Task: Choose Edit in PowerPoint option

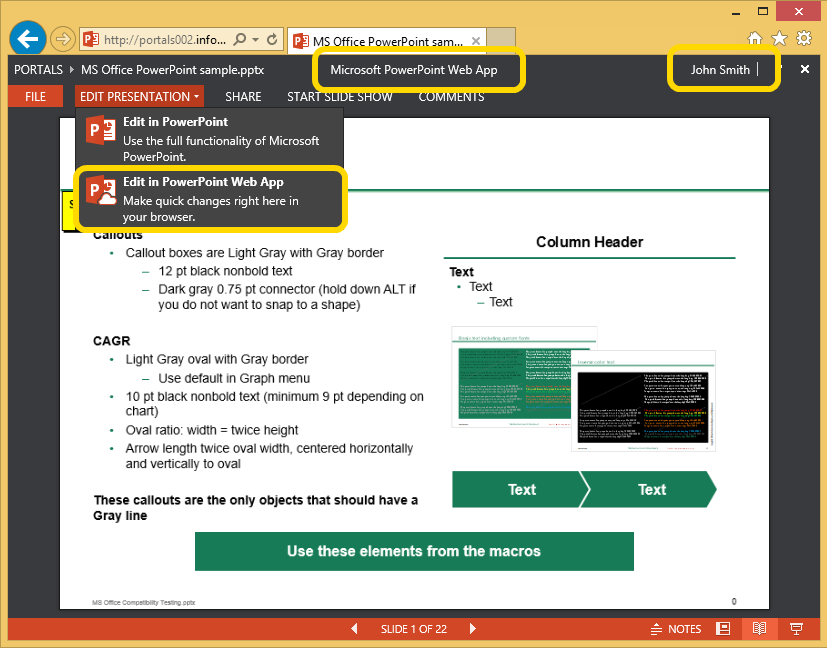Action: (209, 138)
